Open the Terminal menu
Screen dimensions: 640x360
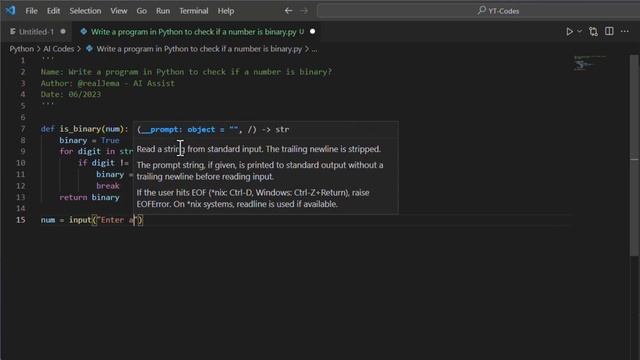pos(194,11)
